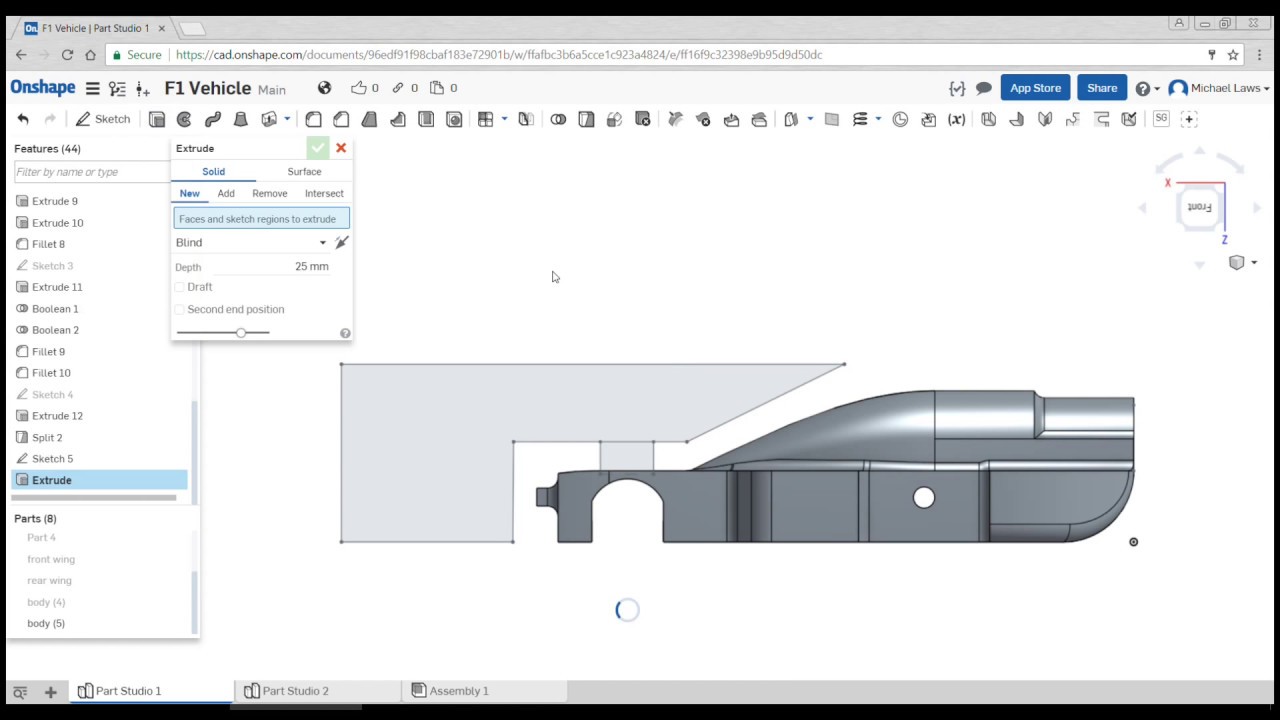Click the Front face on view cube
1280x720 pixels.
pos(1199,207)
